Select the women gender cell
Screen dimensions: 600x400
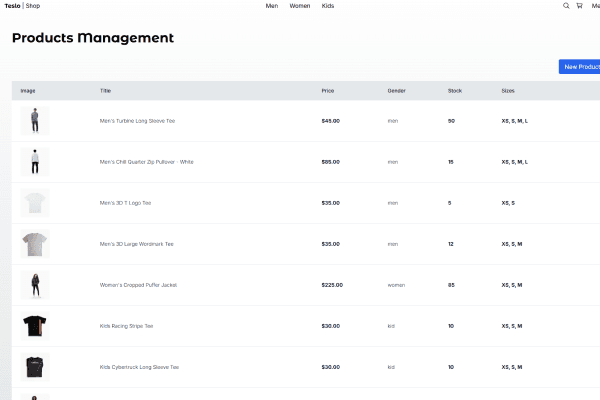tap(396, 285)
